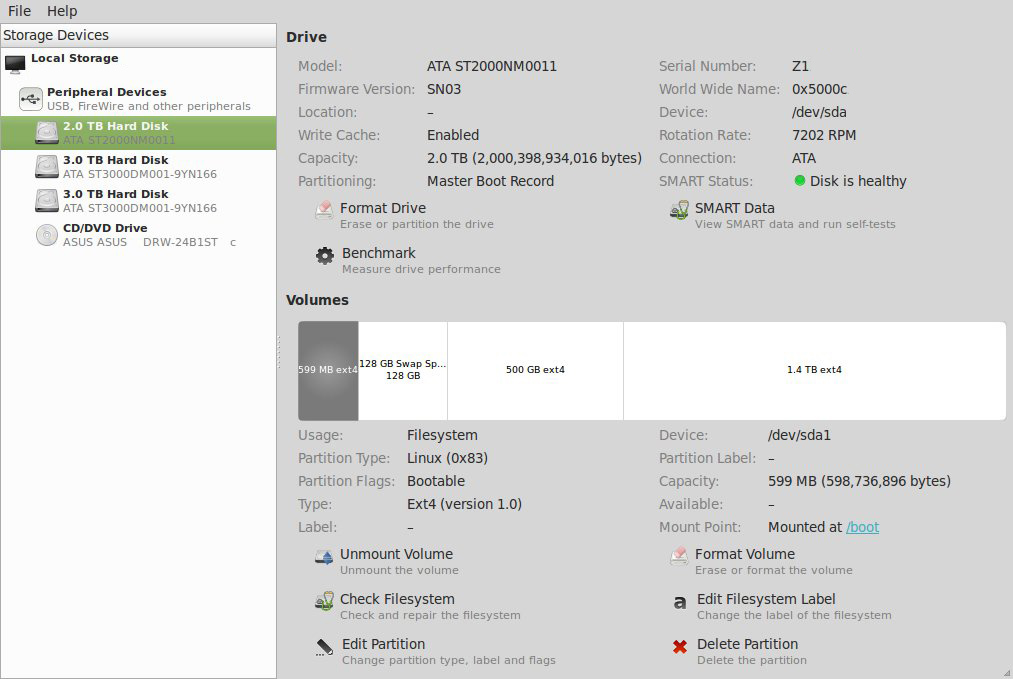Click the Benchmark gear icon
Screen dimensions: 1013x679
325,255
